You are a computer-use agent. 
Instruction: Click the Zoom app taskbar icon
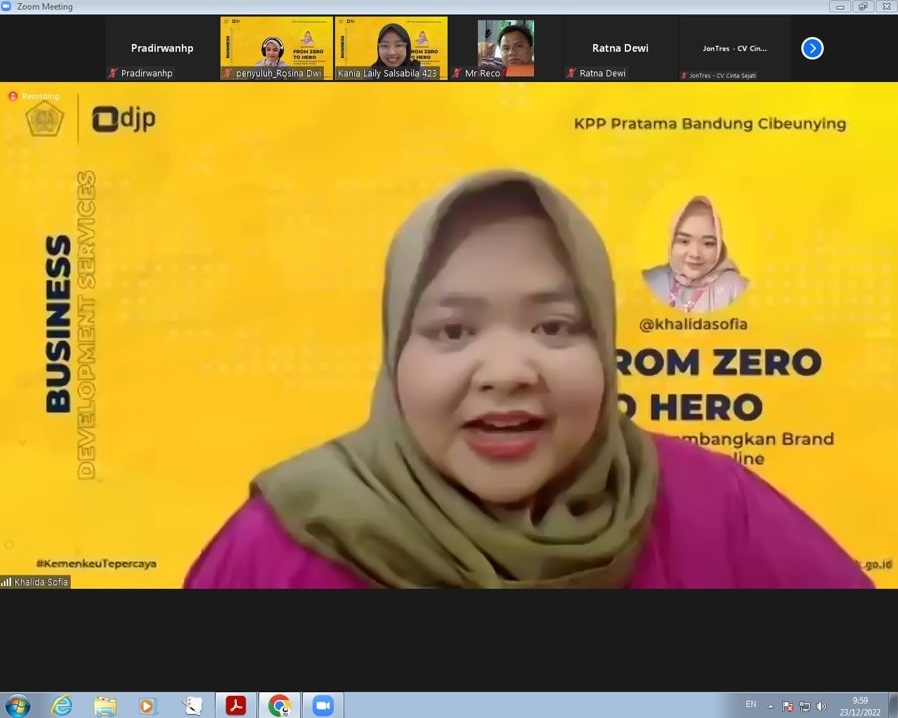point(322,705)
